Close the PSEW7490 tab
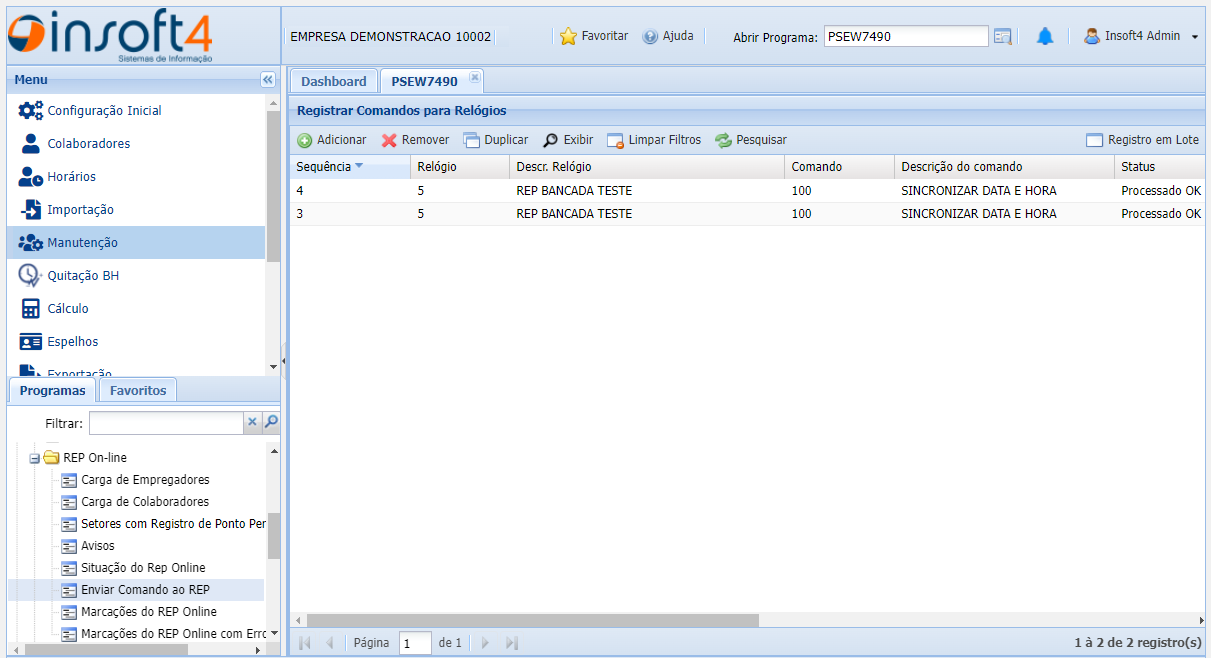Image resolution: width=1211 pixels, height=658 pixels. coord(475,77)
